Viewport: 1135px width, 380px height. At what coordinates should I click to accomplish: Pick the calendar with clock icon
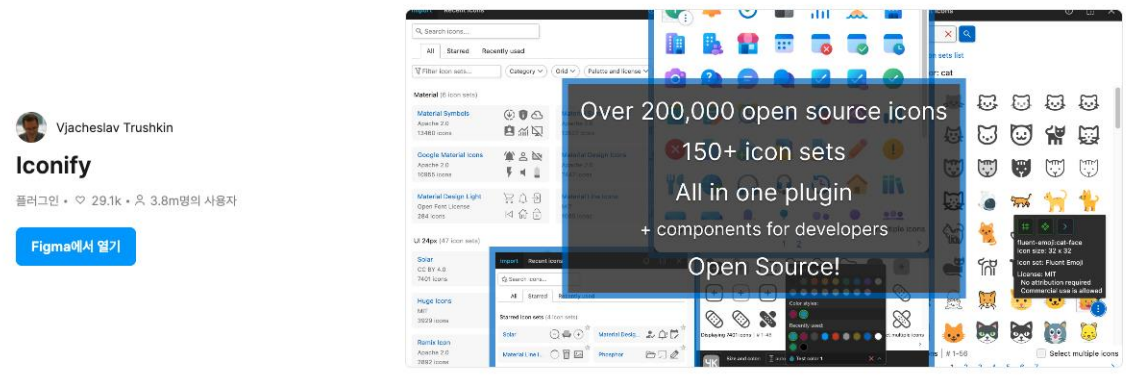pos(893,44)
